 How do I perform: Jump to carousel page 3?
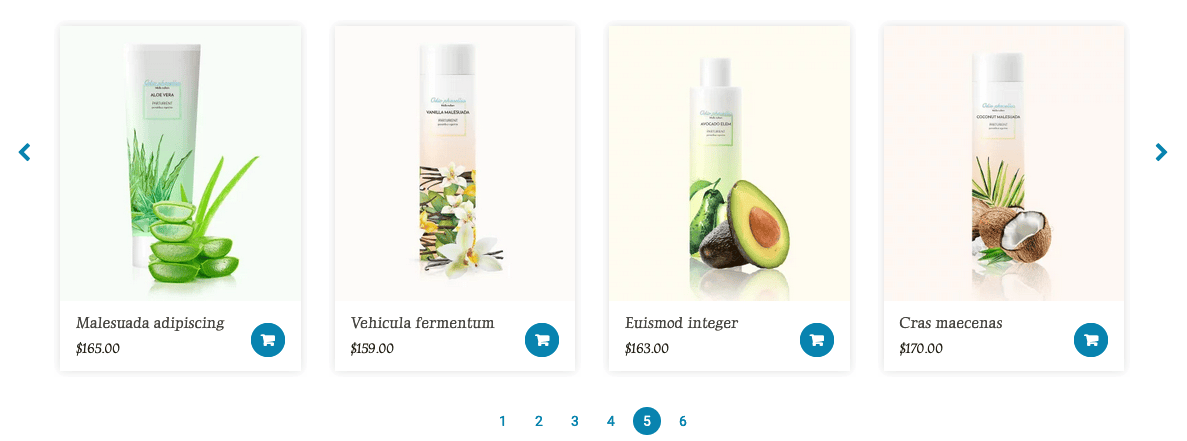pyautogui.click(x=575, y=421)
